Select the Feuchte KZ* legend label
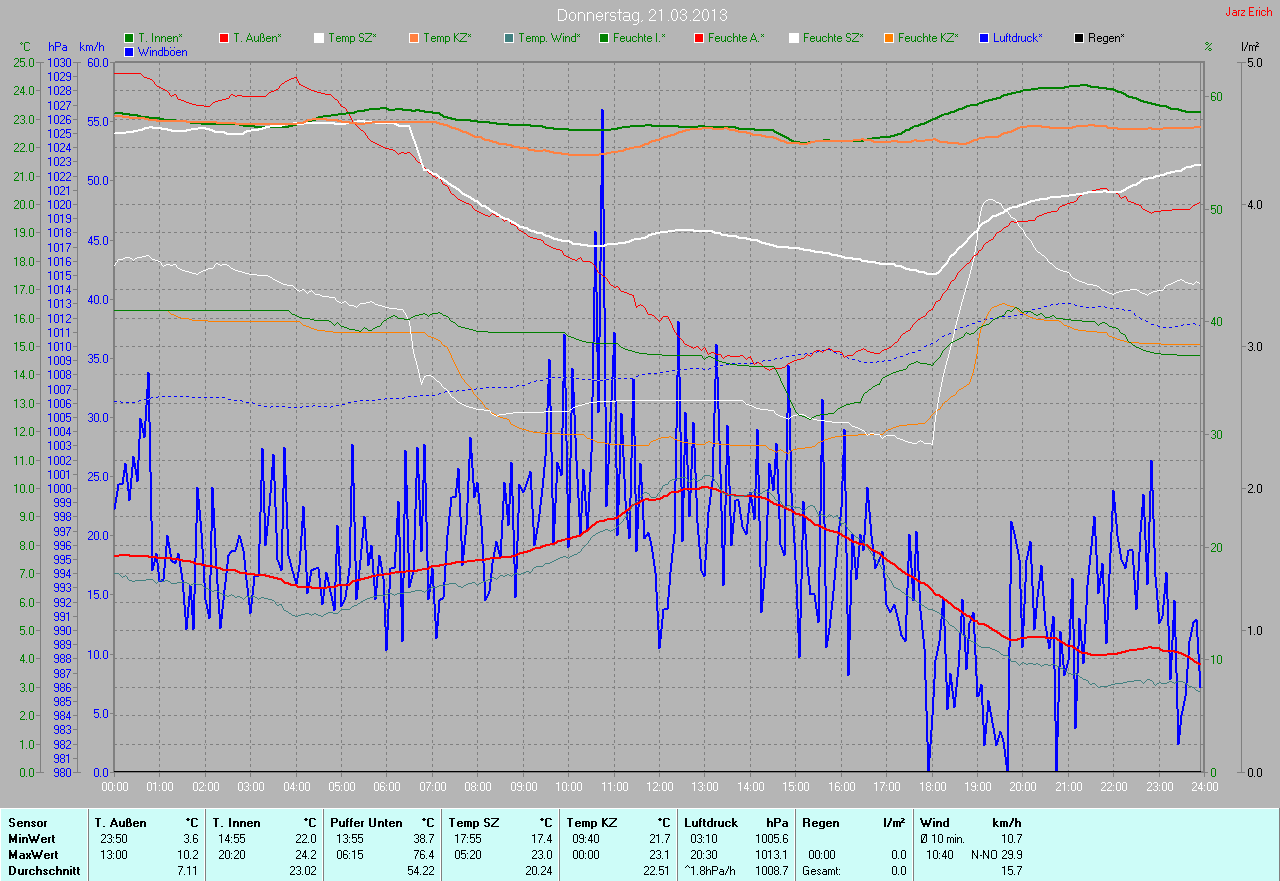 pyautogui.click(x=928, y=38)
